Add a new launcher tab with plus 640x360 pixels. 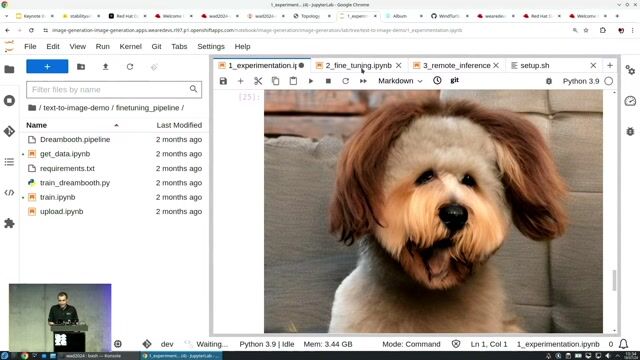click(610, 65)
